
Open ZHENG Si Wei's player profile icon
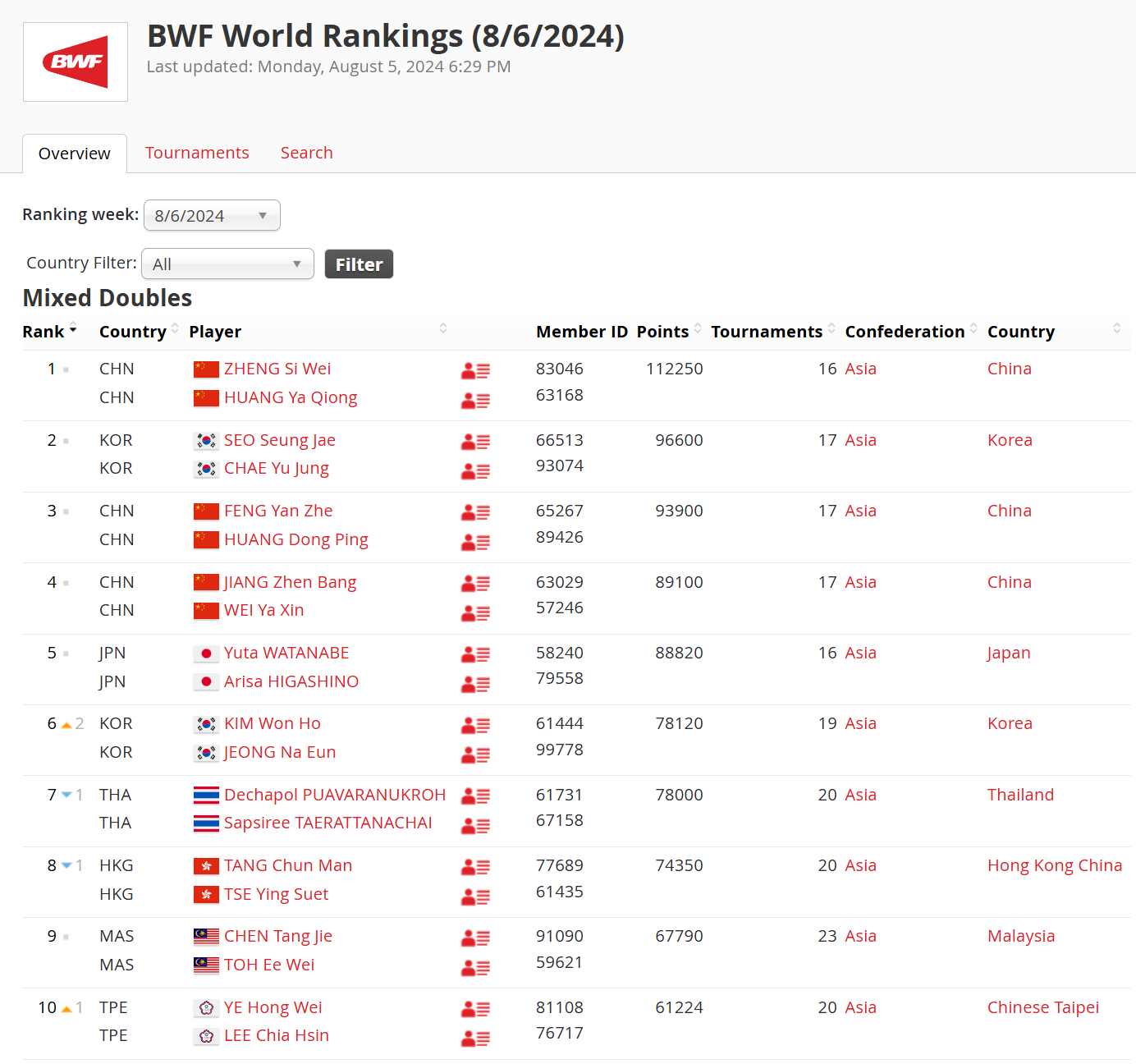click(475, 371)
